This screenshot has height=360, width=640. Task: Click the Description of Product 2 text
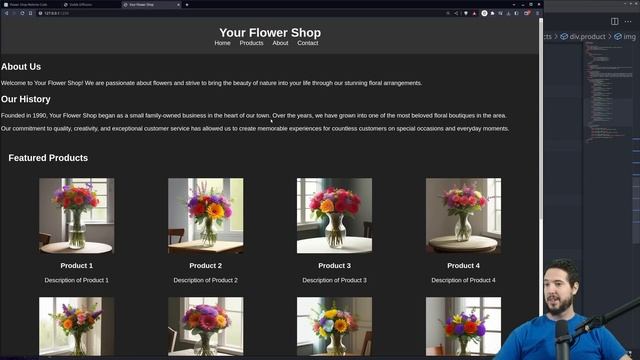pyautogui.click(x=206, y=280)
